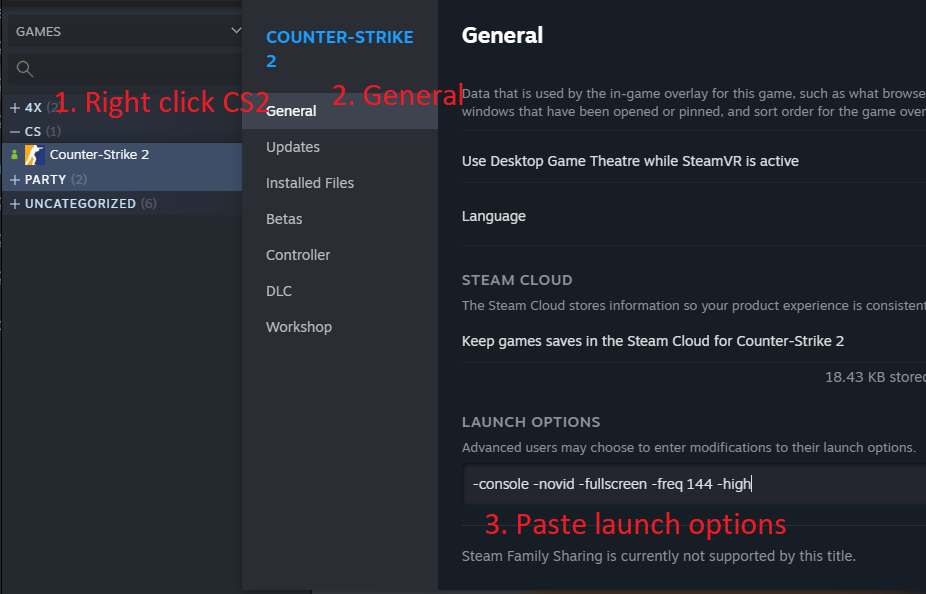Switch to the Workshop tab
Viewport: 926px width, 594px height.
299,327
